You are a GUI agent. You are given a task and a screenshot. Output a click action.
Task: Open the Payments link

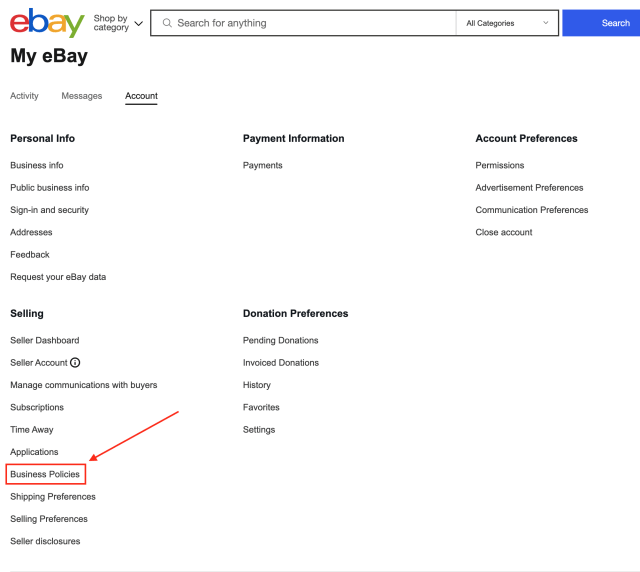262,165
